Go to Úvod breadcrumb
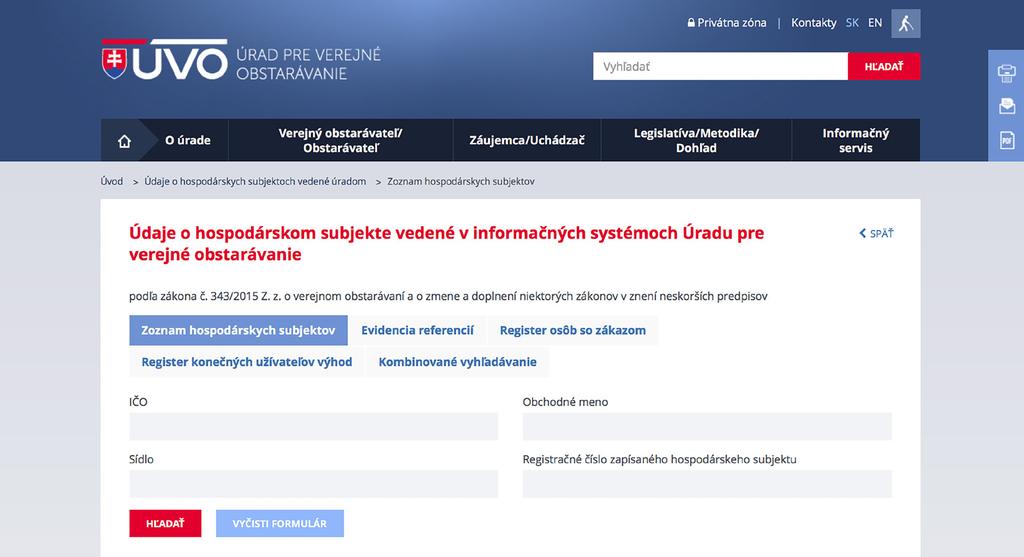Image resolution: width=1024 pixels, height=557 pixels. [112, 182]
